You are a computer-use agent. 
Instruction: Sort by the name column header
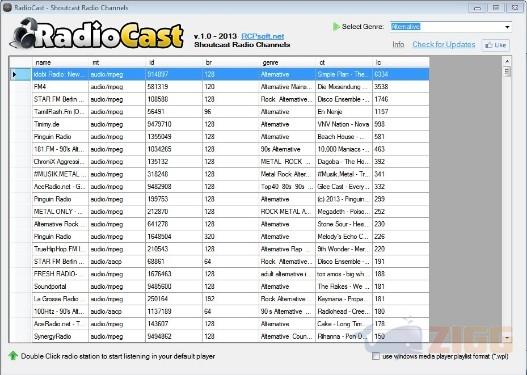point(60,62)
